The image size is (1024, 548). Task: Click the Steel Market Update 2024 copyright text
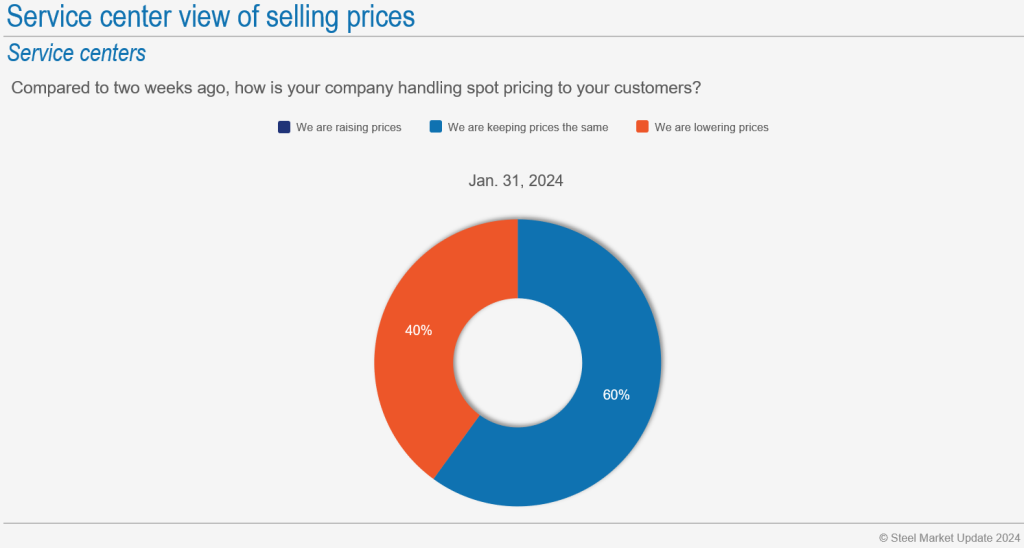(946, 537)
